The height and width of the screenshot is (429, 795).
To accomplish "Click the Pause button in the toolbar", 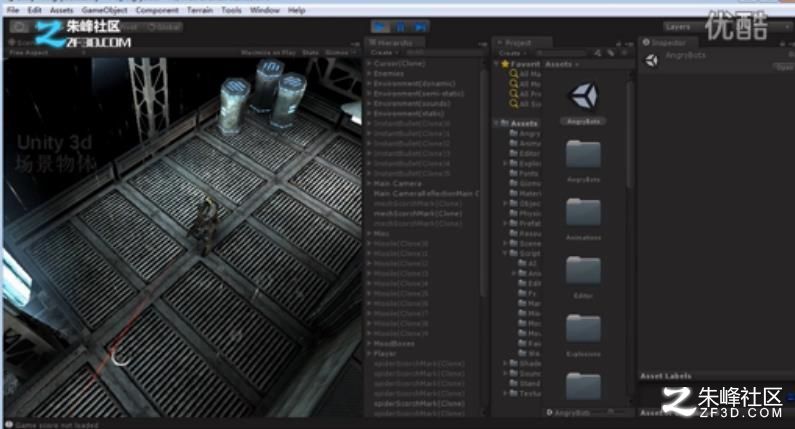I will click(400, 27).
